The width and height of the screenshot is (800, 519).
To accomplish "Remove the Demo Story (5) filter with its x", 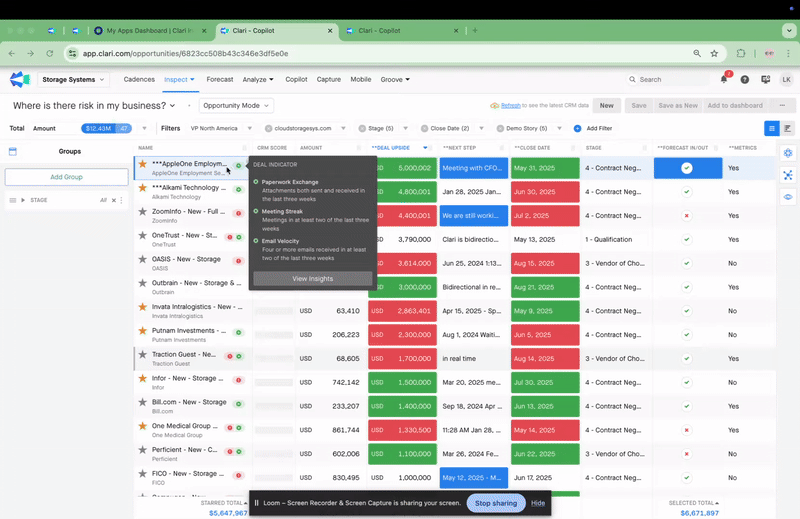I will click(501, 129).
